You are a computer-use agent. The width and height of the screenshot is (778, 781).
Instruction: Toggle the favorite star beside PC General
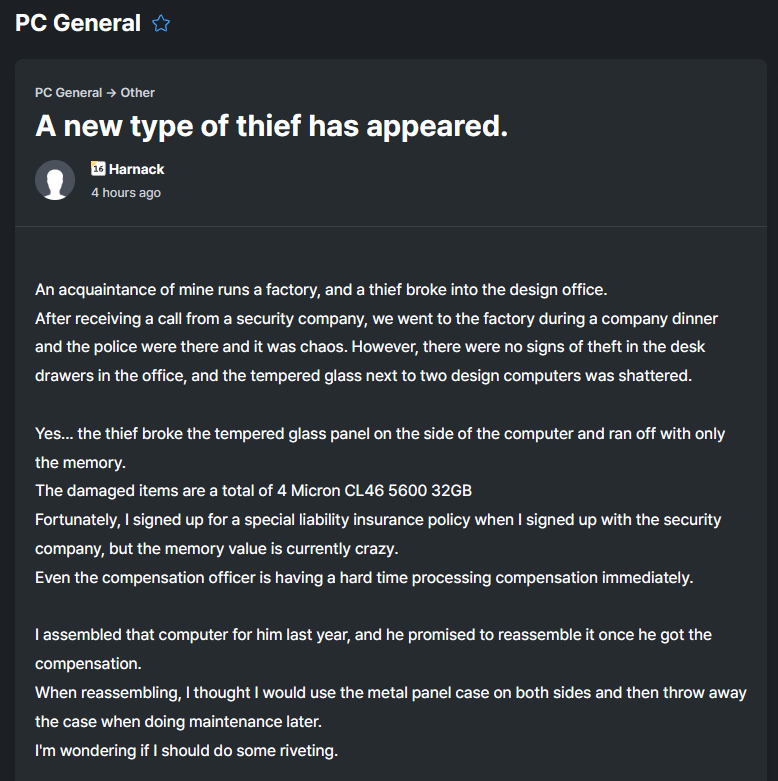coord(161,24)
